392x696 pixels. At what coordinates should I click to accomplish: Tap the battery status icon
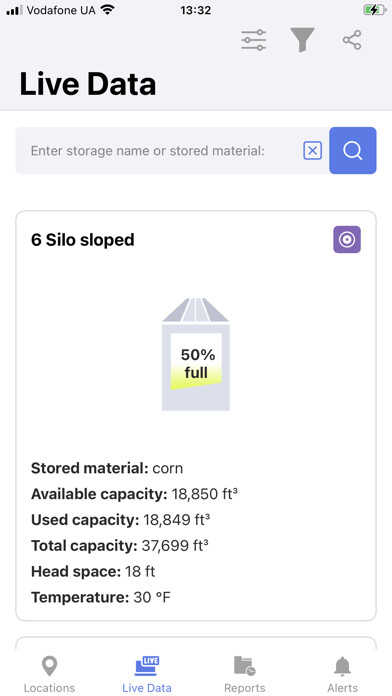point(374,10)
